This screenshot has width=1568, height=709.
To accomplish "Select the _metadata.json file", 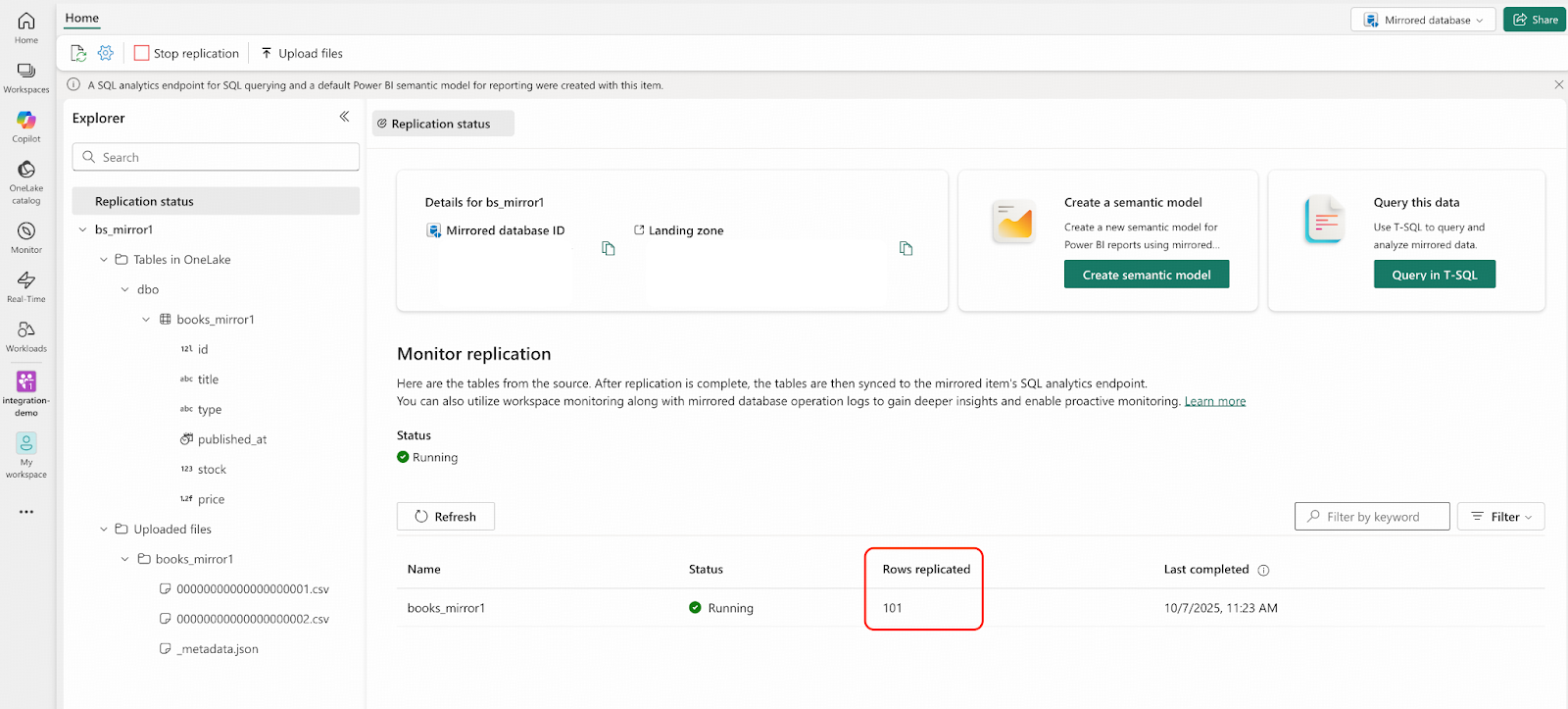I will [218, 649].
